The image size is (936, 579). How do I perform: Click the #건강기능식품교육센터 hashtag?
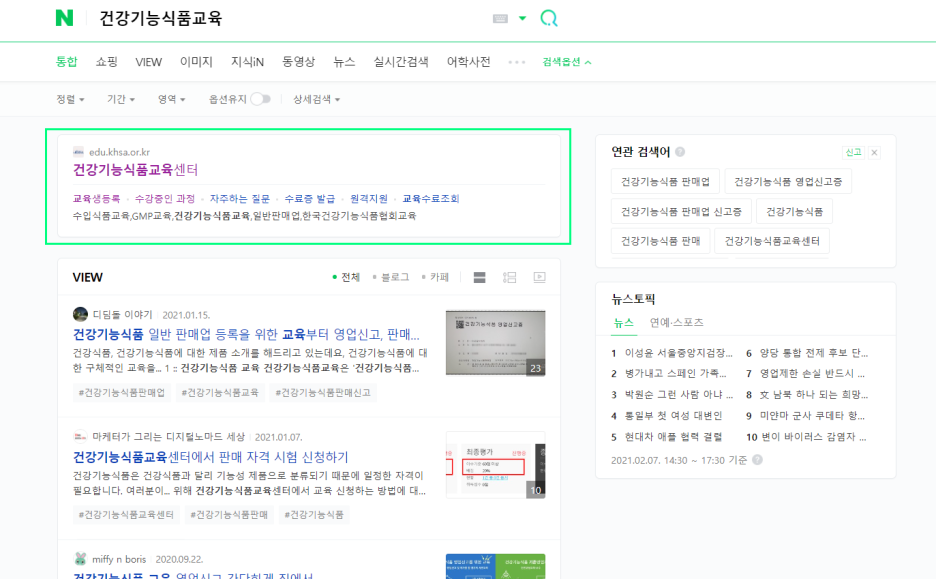pyautogui.click(x=126, y=515)
